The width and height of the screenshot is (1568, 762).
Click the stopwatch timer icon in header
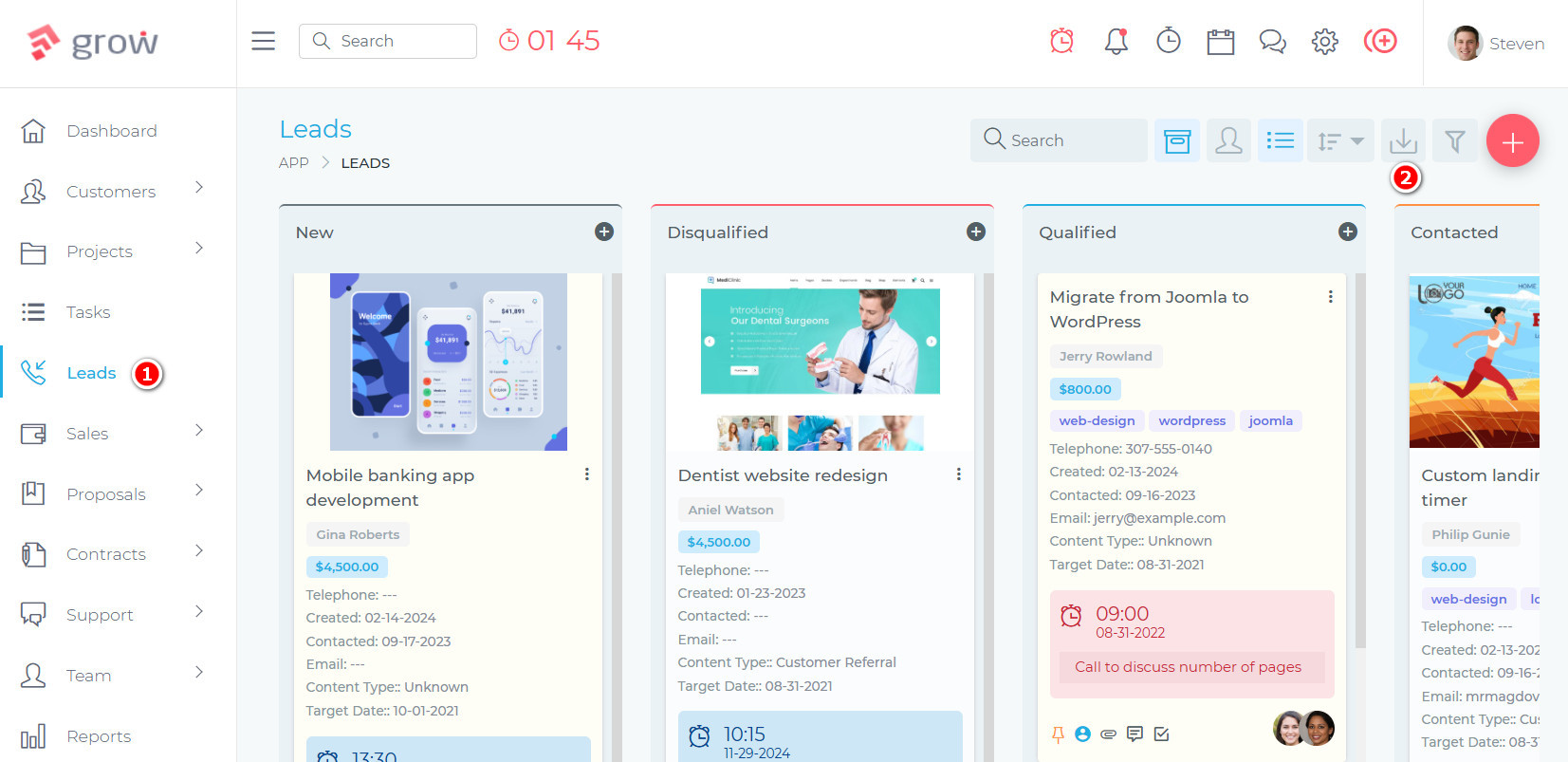pyautogui.click(x=1169, y=41)
